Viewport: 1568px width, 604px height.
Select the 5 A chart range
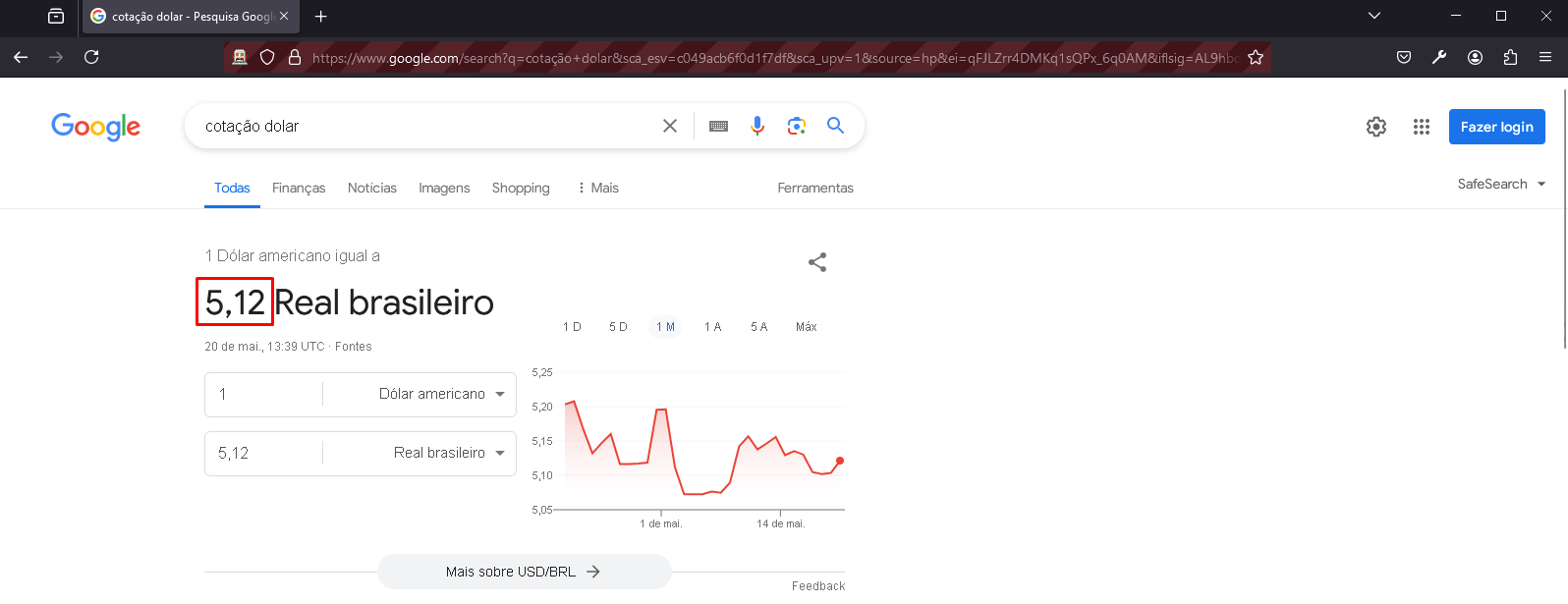coord(758,327)
